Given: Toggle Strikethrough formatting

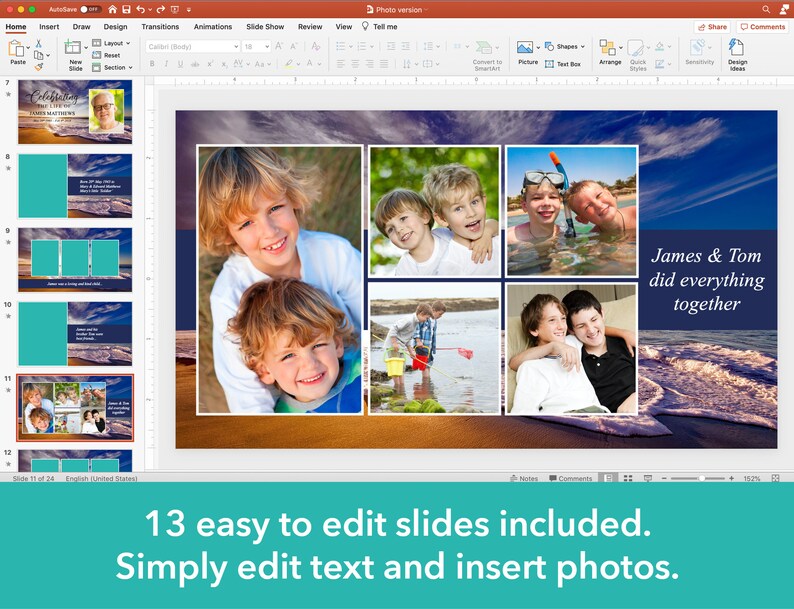Looking at the screenshot, I should pos(195,64).
